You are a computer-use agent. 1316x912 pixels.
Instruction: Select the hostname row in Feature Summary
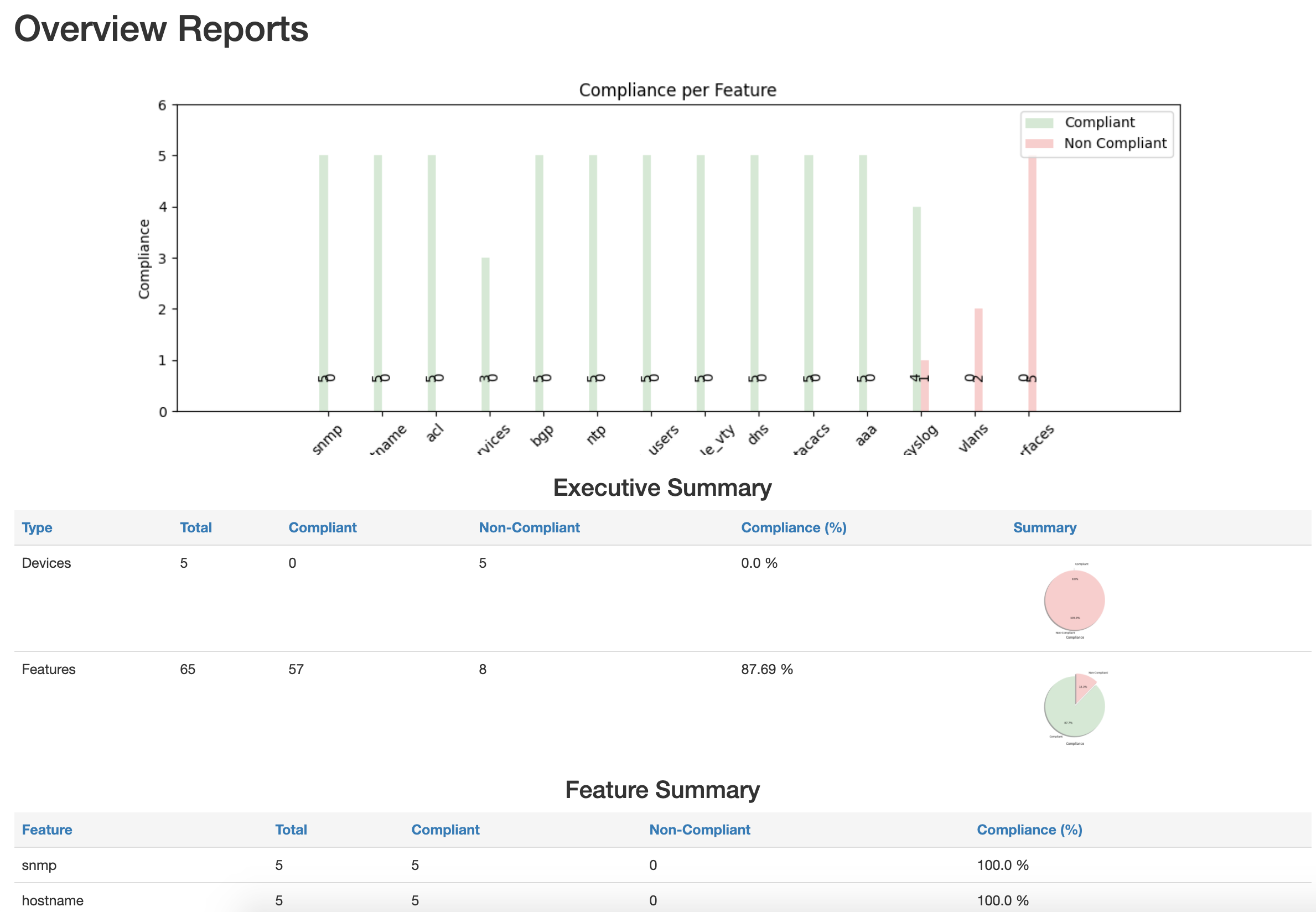[x=51, y=900]
